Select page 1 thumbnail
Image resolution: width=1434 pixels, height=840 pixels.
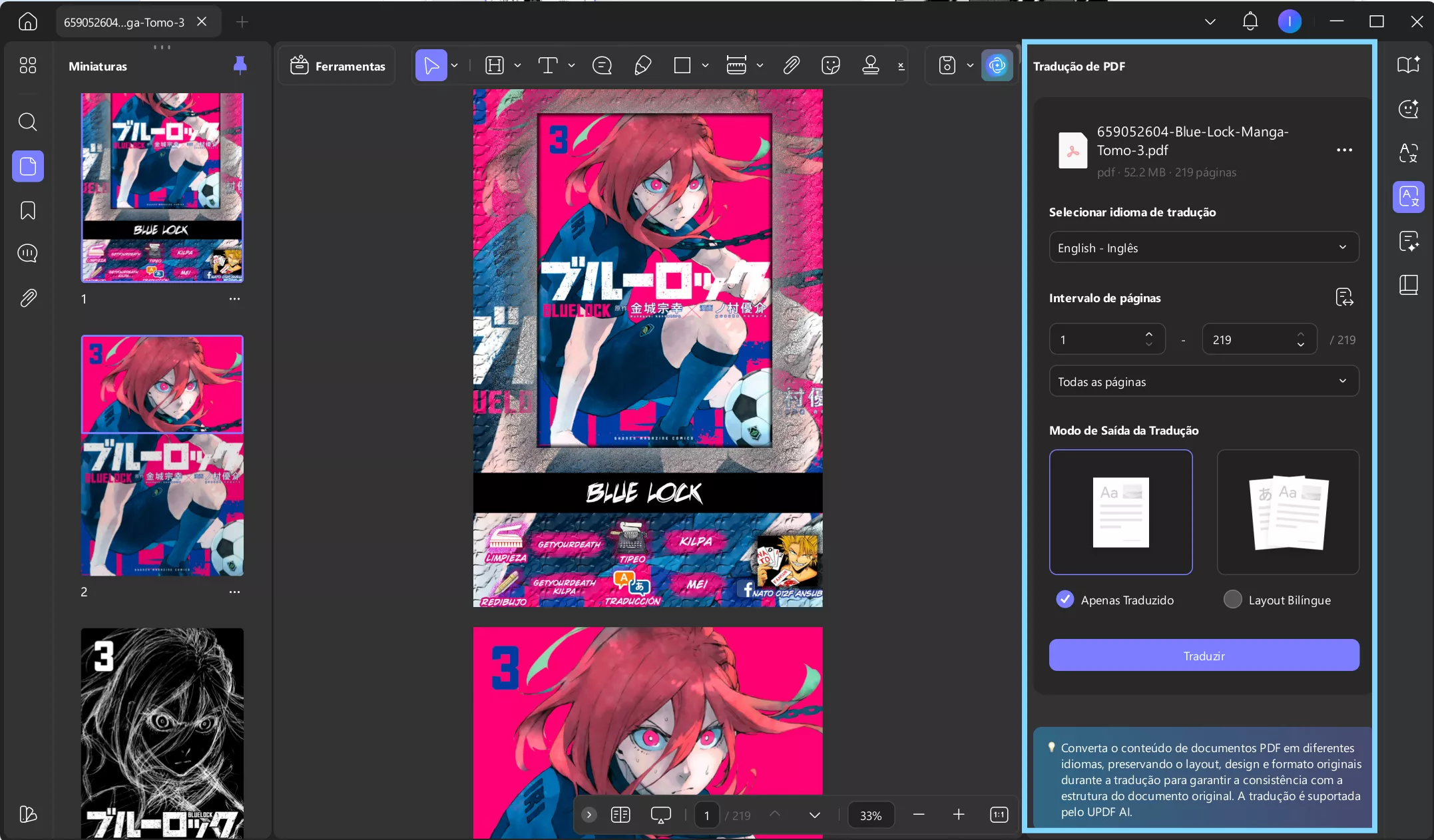tap(162, 188)
